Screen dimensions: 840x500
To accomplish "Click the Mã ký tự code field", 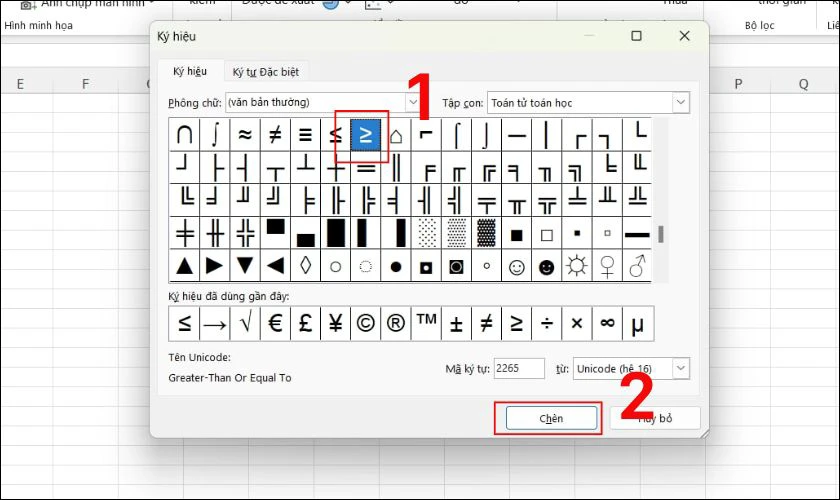I will tap(519, 368).
